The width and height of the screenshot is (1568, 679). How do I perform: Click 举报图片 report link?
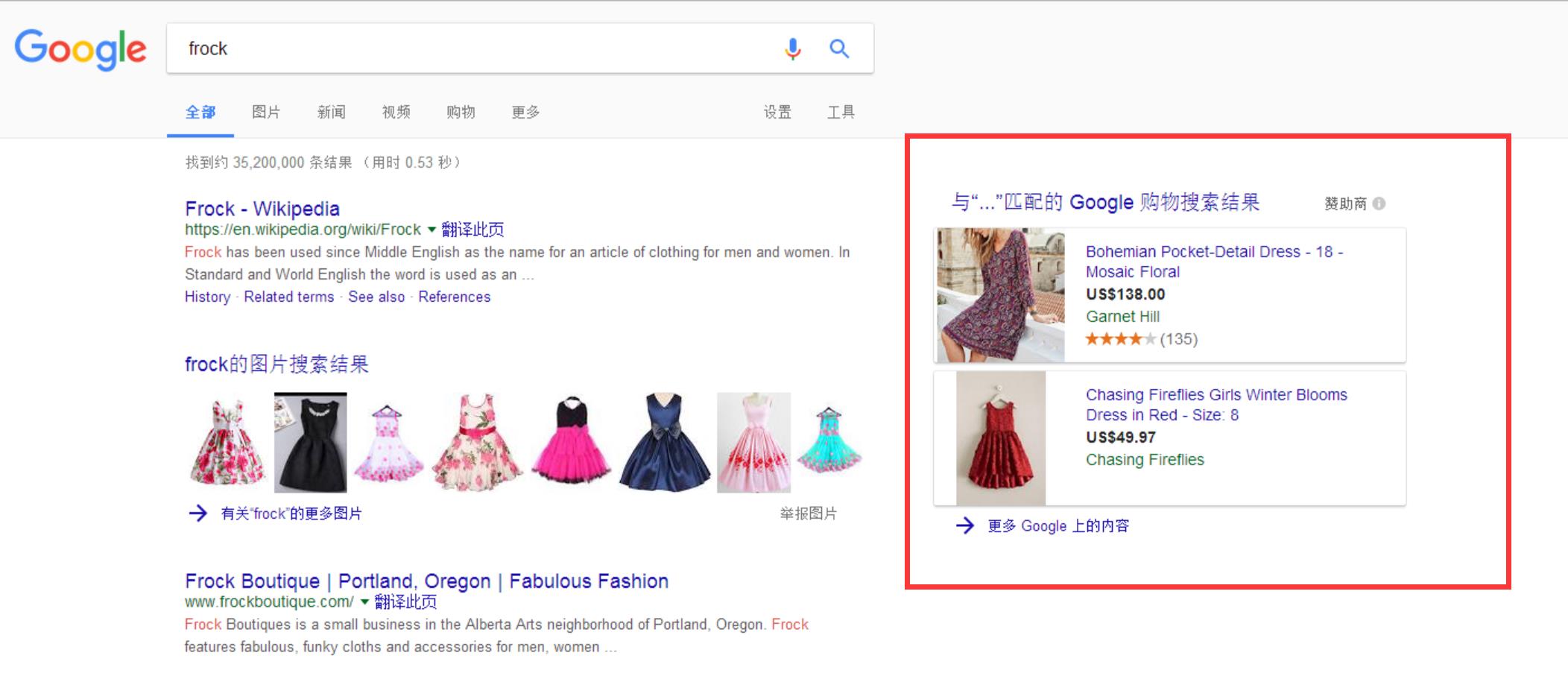pyautogui.click(x=809, y=514)
